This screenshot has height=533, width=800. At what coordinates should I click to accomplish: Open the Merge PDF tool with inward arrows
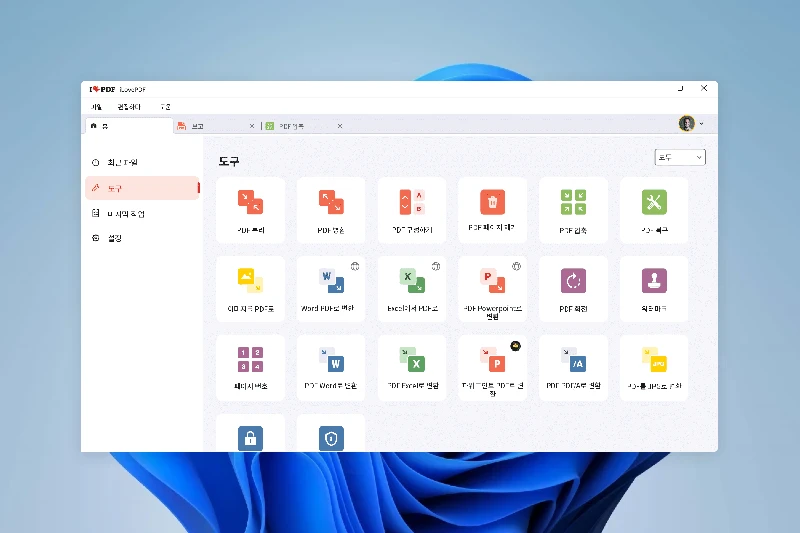point(250,211)
